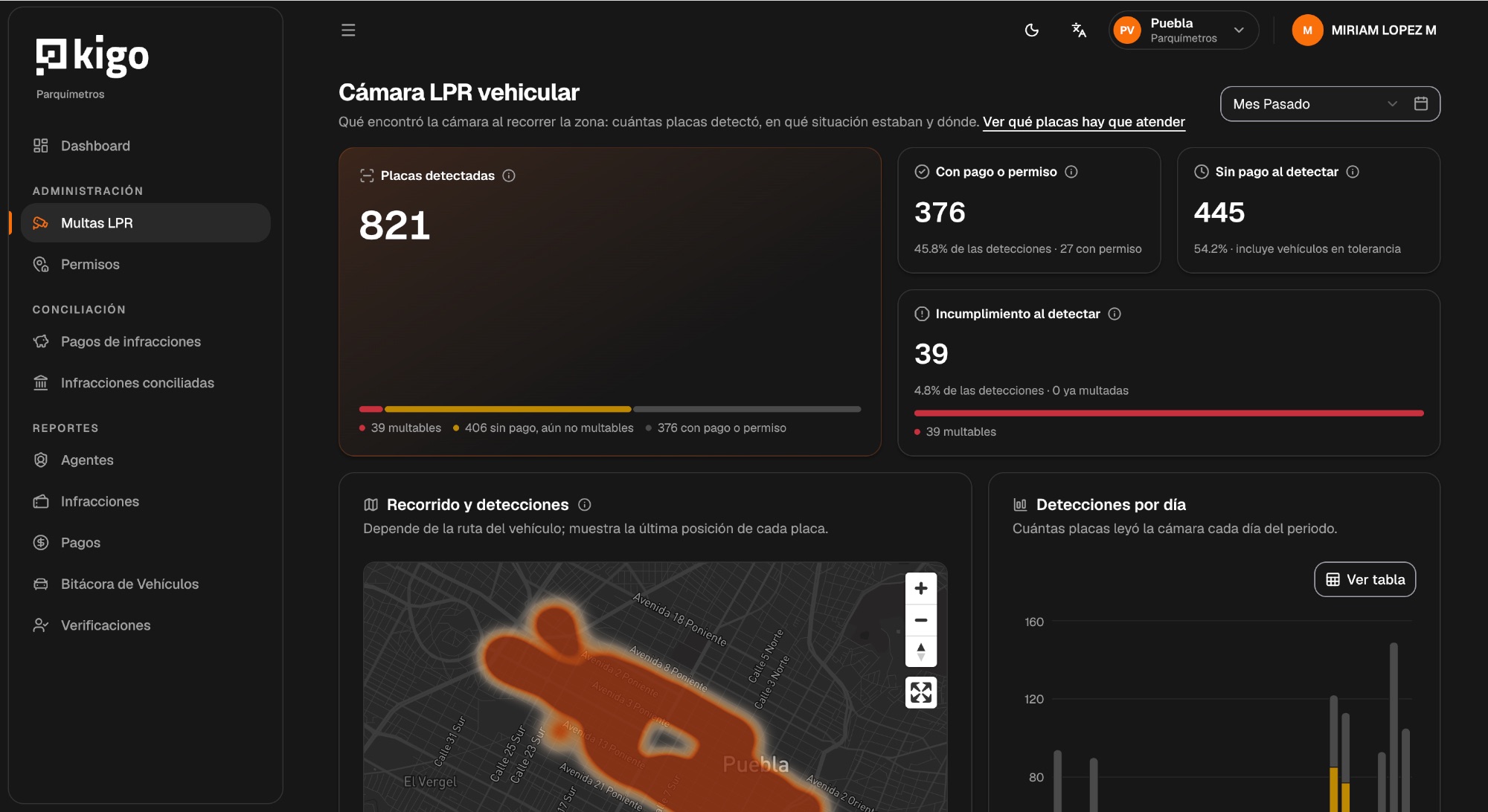Open Bitácora de Vehículos
This screenshot has height=812, width=1488.
pyautogui.click(x=146, y=584)
